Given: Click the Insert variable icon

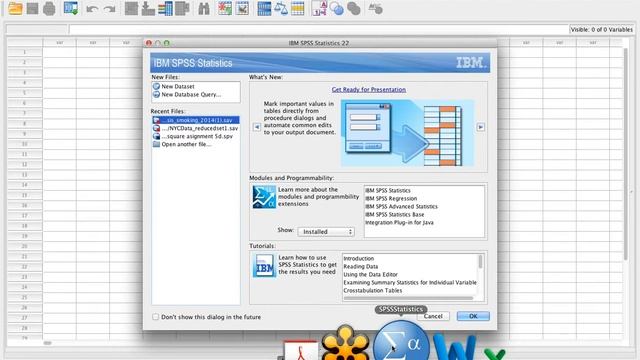Looking at the screenshot, I should pos(242,9).
